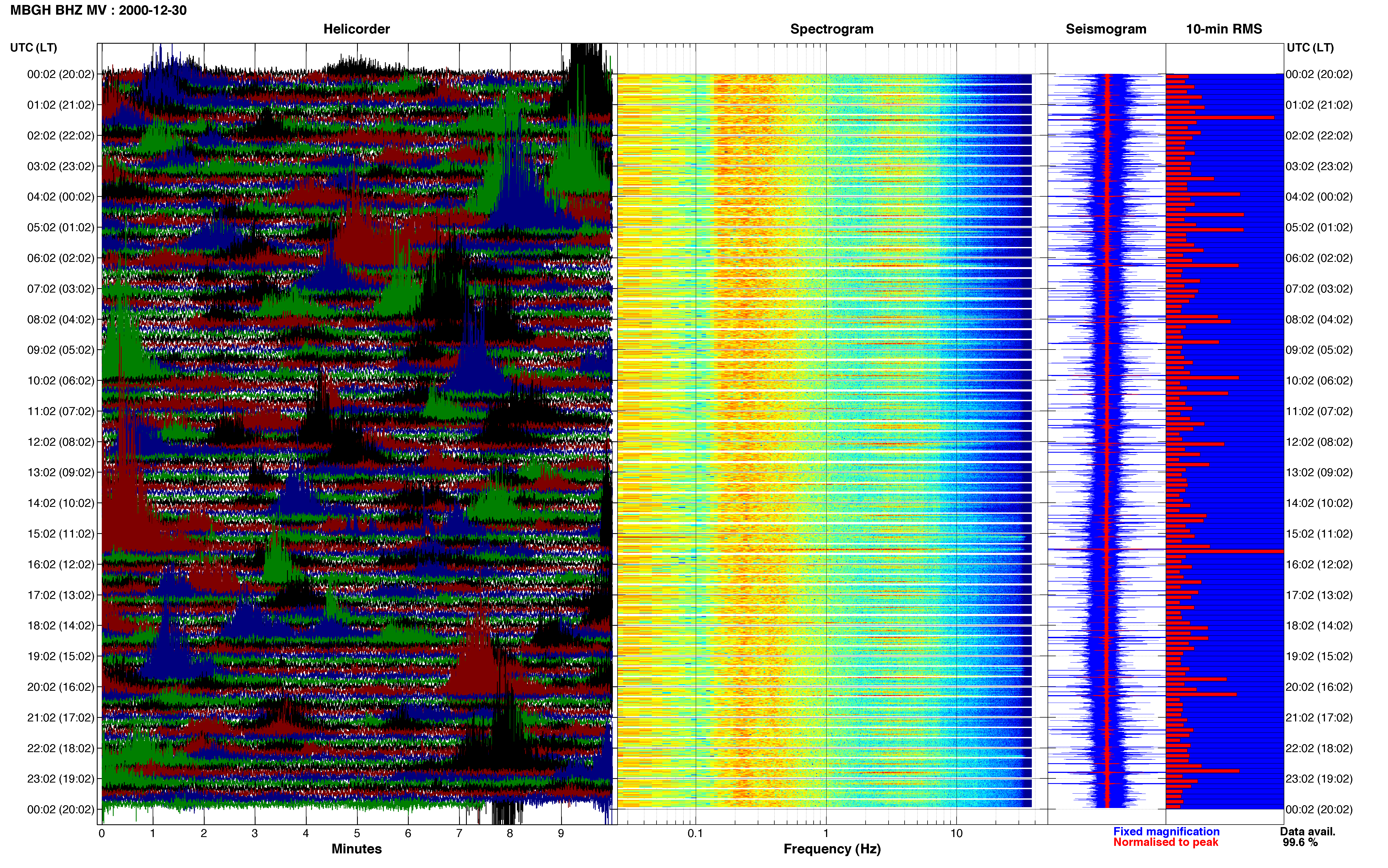Click the right '08:02 (04:02)' time label
1388x868 pixels.
(1319, 319)
